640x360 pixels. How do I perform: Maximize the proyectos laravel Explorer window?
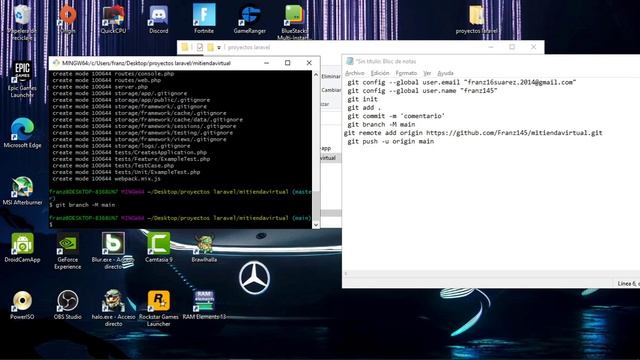[512, 47]
